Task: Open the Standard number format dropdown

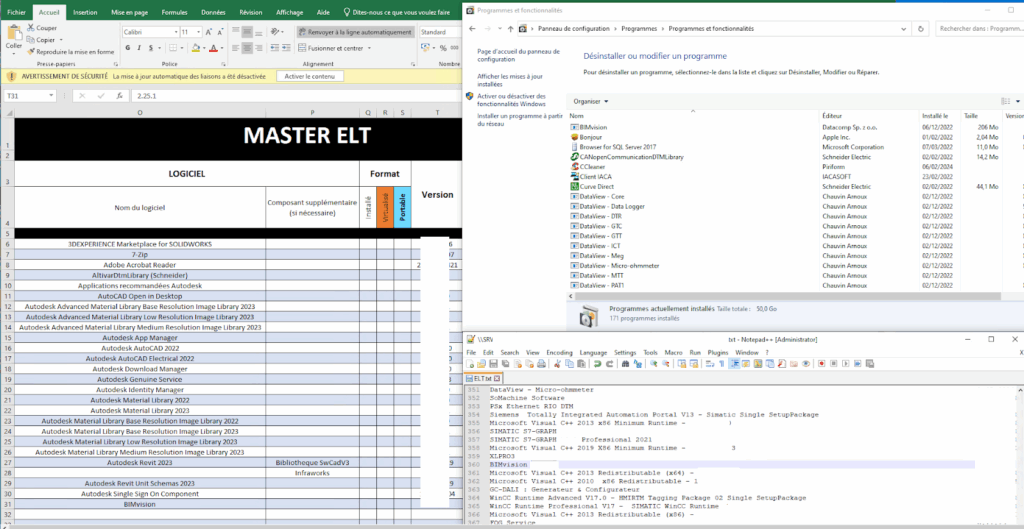Action: 440,32
